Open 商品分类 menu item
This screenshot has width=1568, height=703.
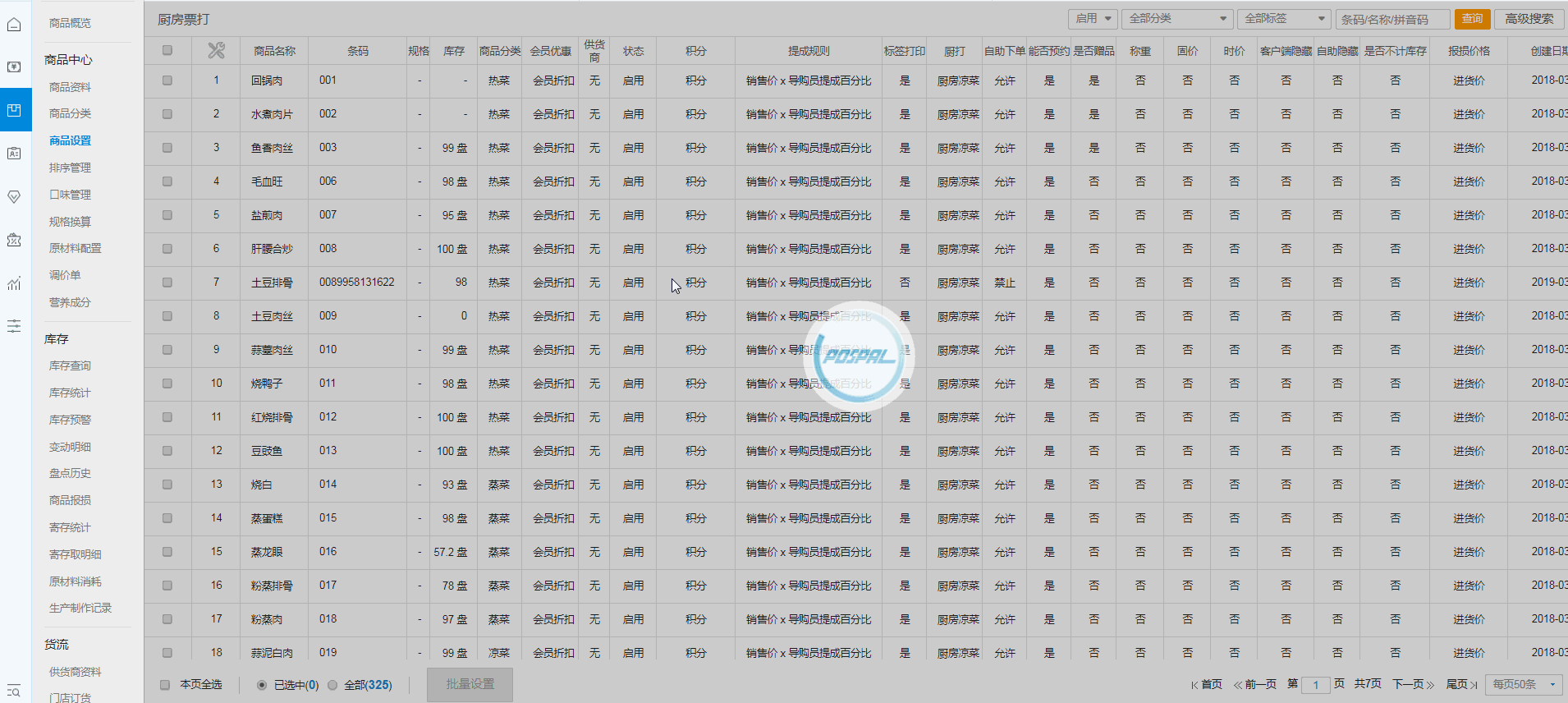[70, 113]
